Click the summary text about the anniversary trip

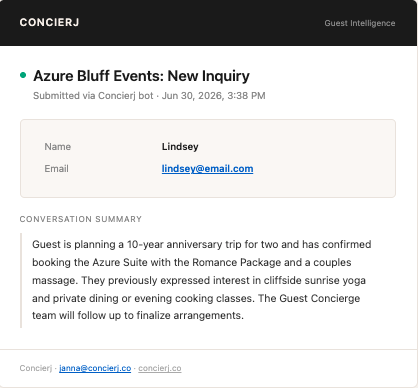tap(201, 280)
